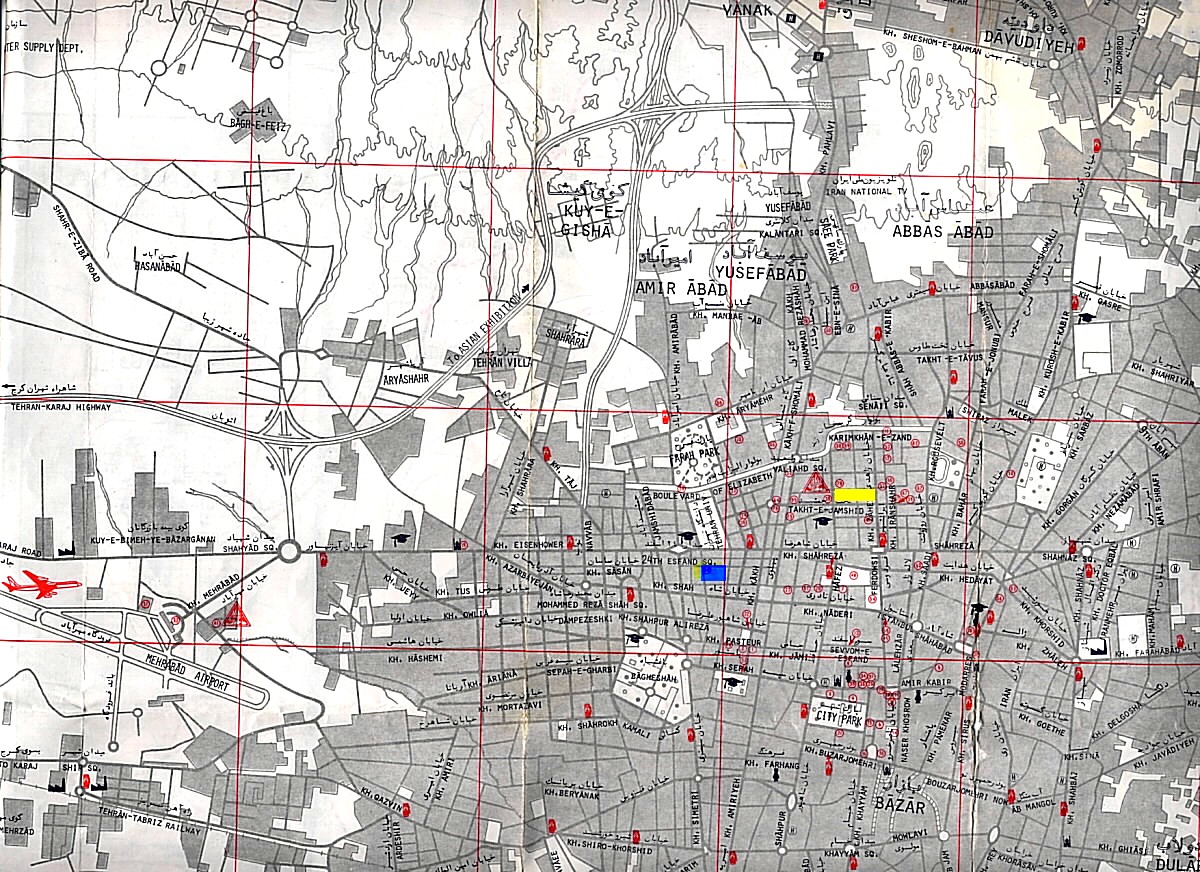Select the blue highlighted block below 24th Esfand Sq.
This screenshot has height=872, width=1200.
(x=712, y=573)
